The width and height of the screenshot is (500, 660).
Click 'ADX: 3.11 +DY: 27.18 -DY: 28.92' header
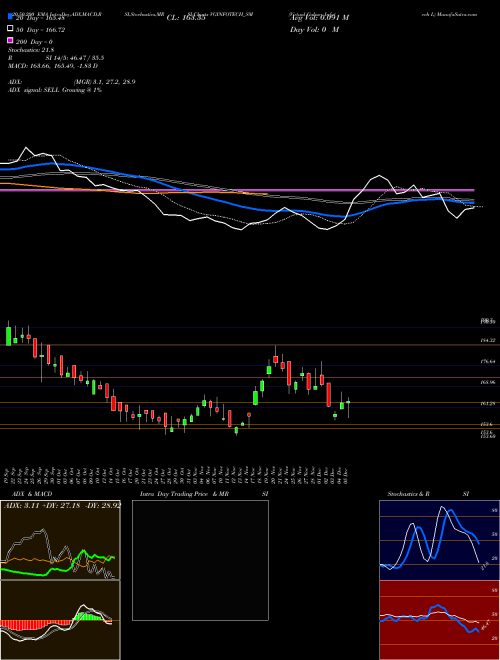[x=62, y=505]
